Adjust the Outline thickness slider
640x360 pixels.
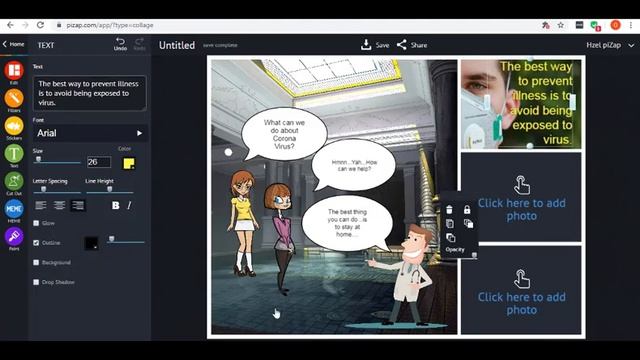pos(126,241)
